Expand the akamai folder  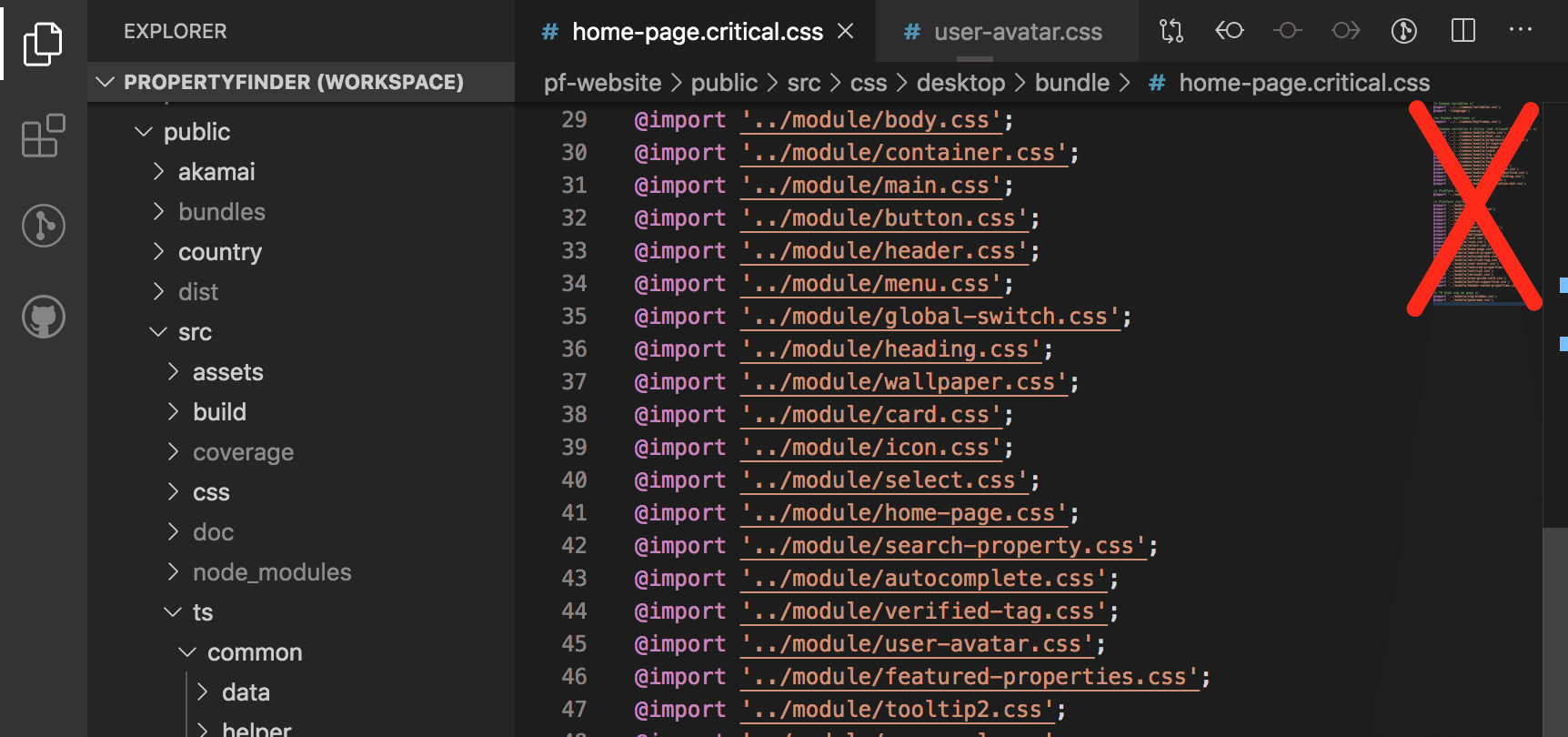click(x=216, y=172)
